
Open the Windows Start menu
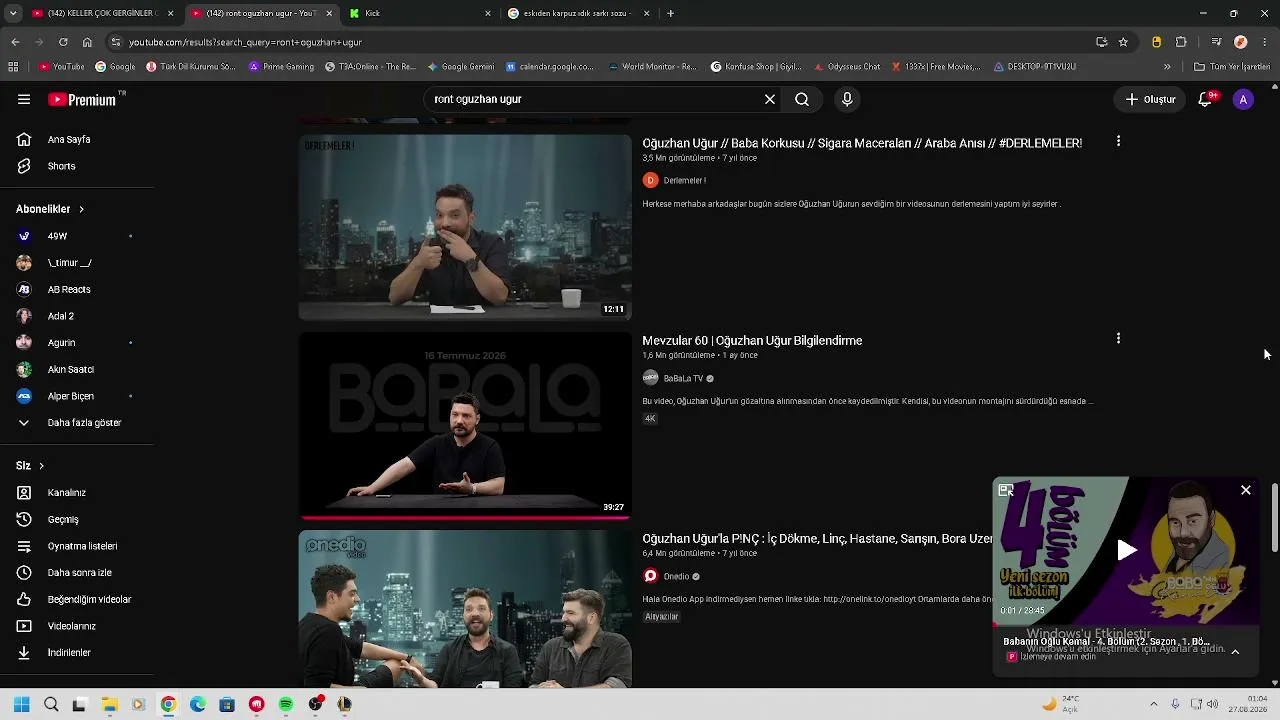coord(21,704)
